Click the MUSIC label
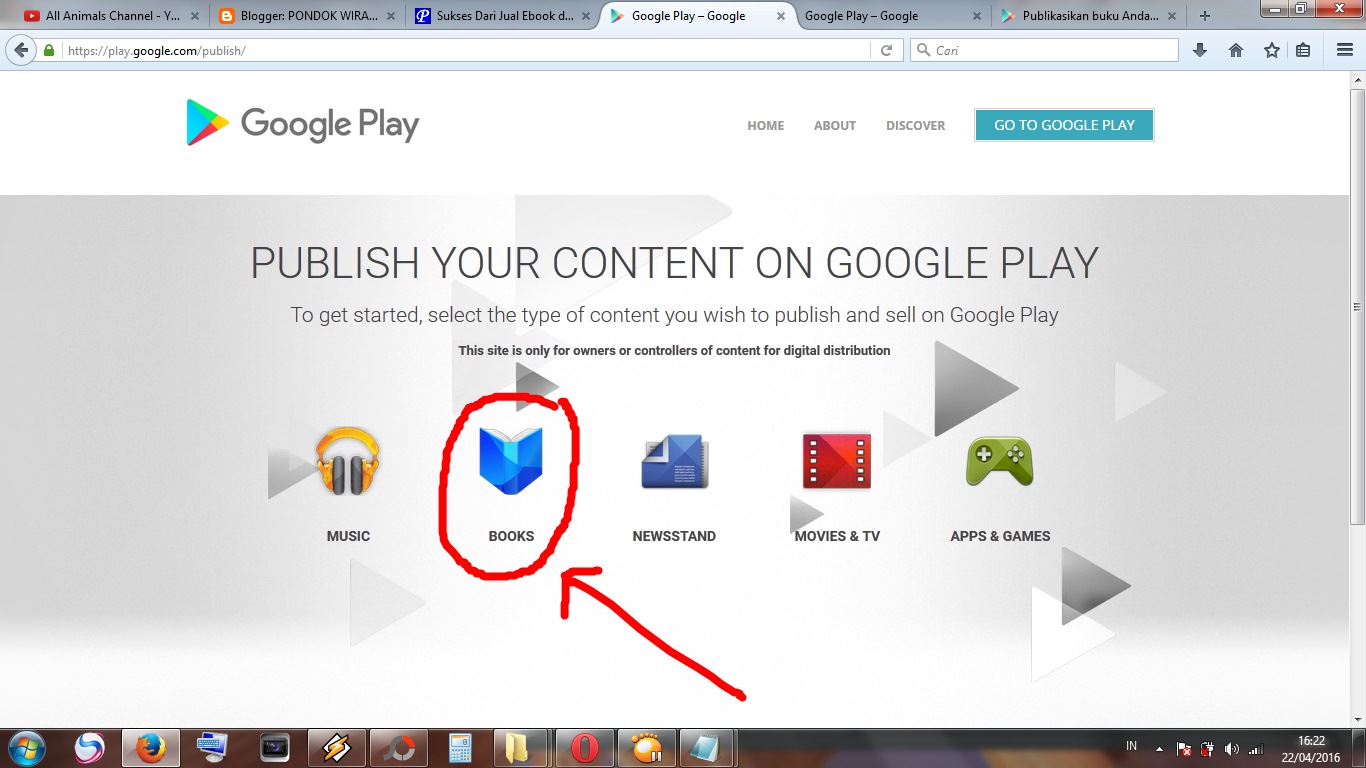The image size is (1366, 768). (x=348, y=536)
